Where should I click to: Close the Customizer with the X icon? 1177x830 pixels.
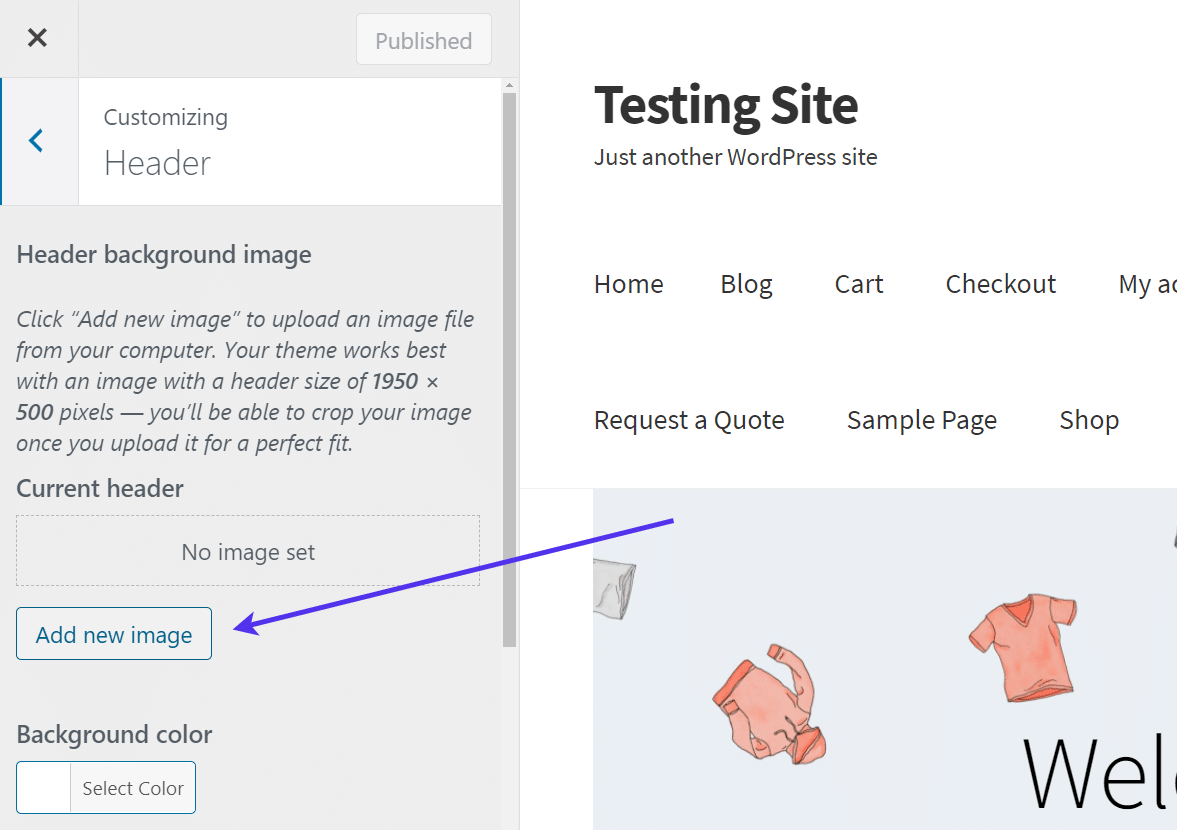[37, 38]
